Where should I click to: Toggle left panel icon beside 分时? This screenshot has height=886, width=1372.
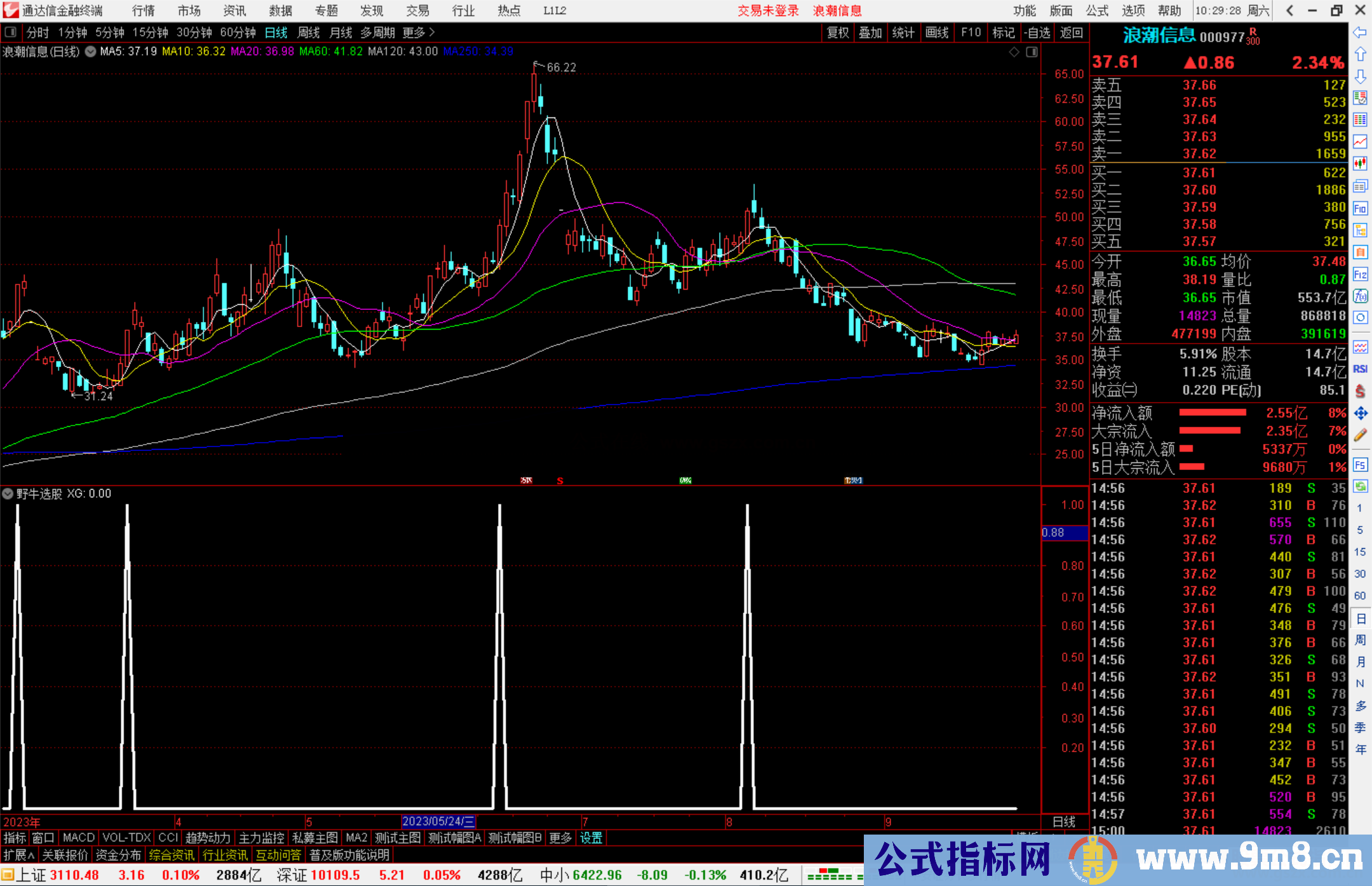point(11,32)
